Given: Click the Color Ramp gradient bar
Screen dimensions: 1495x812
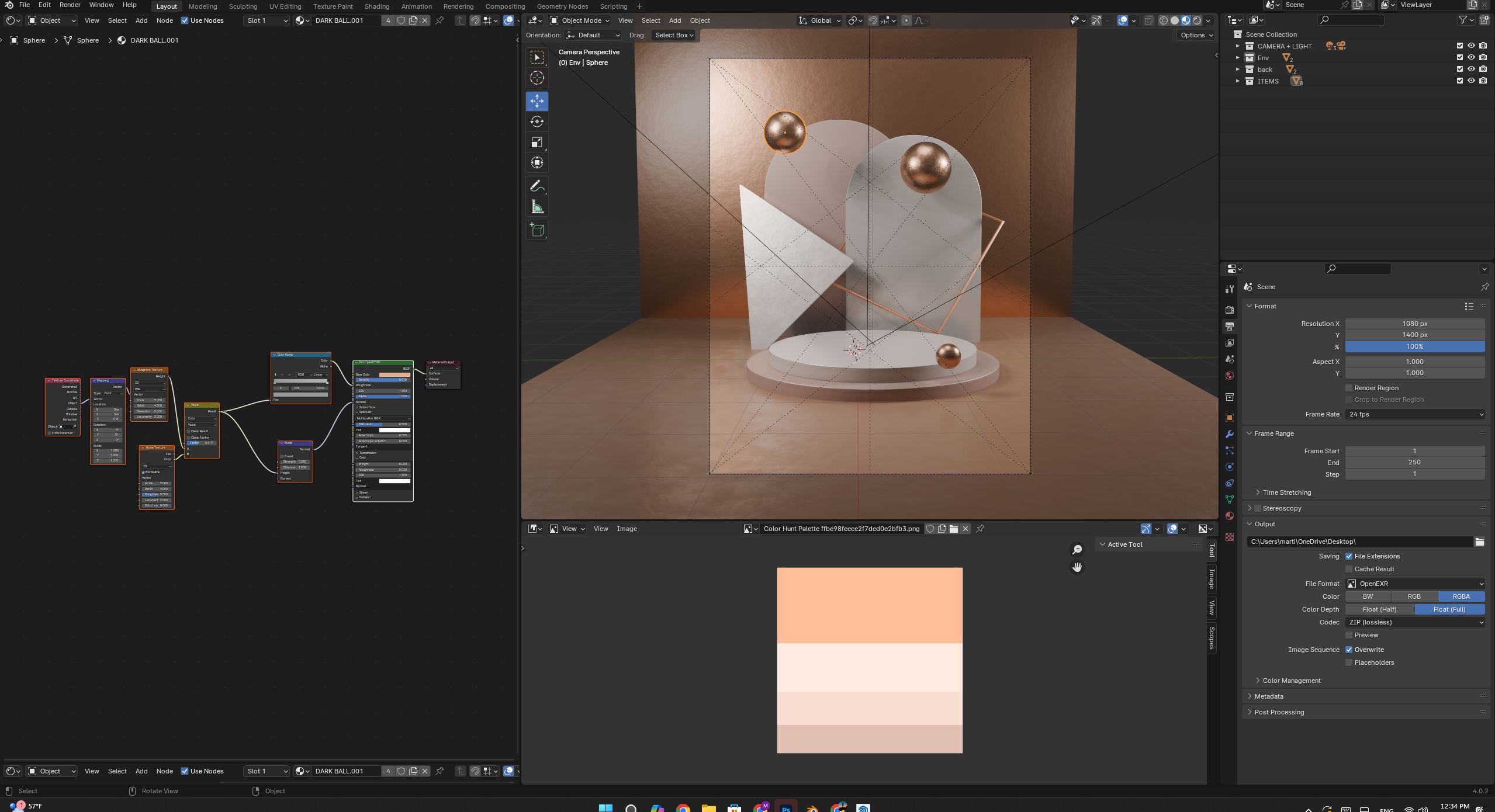Looking at the screenshot, I should click(301, 381).
